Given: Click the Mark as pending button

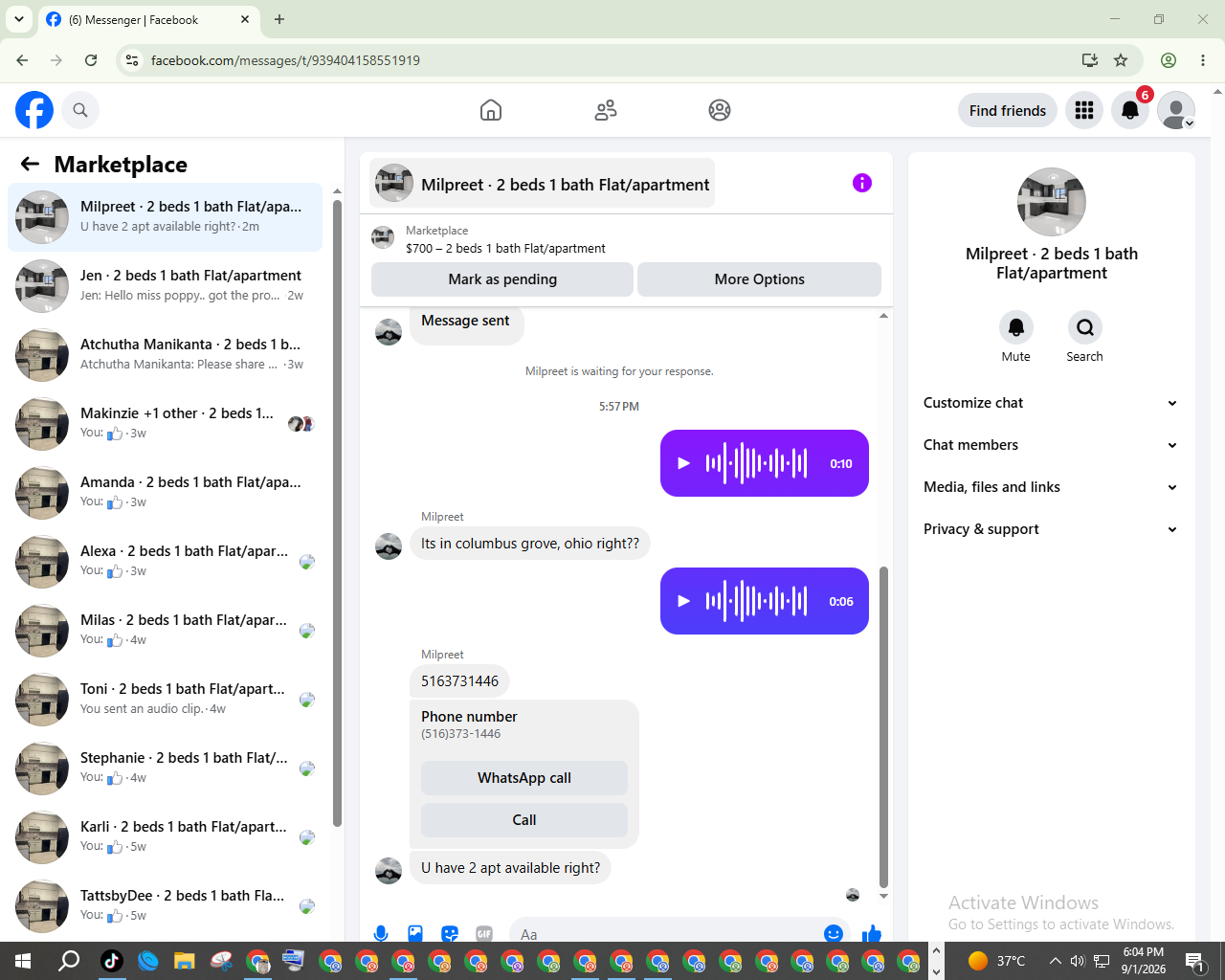Looking at the screenshot, I should point(502,279).
